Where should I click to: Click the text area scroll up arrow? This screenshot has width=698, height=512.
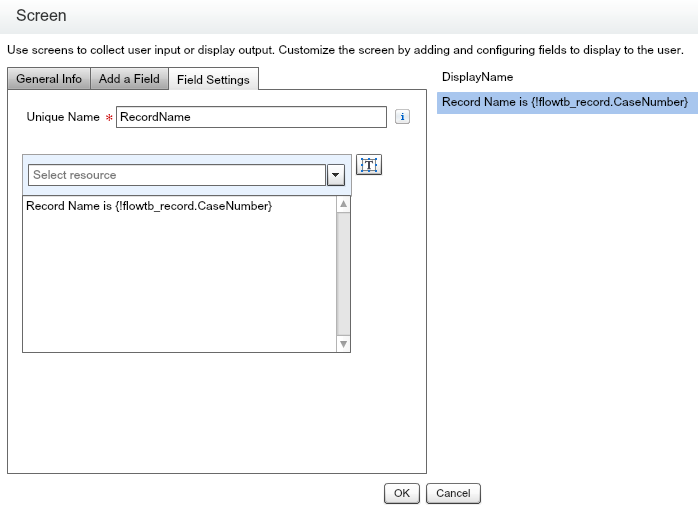click(344, 205)
